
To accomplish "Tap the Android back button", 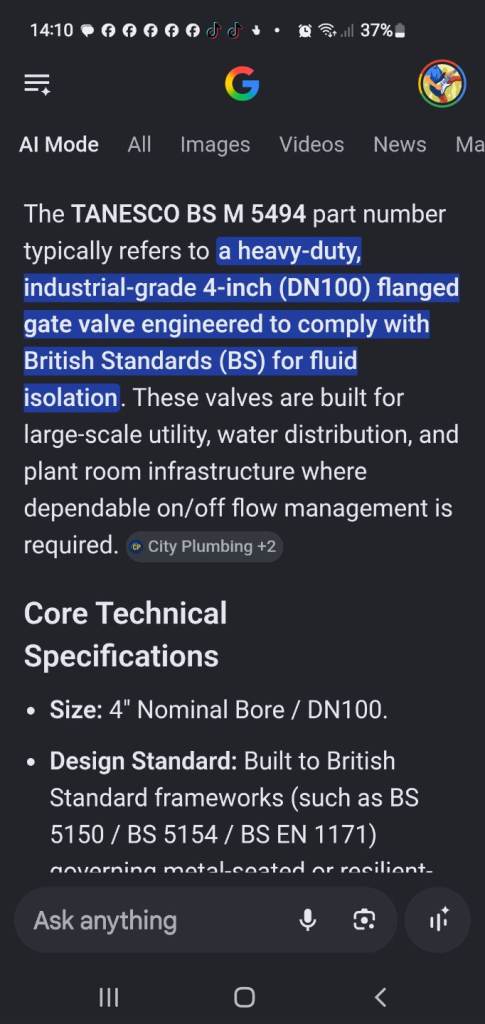I will (381, 997).
